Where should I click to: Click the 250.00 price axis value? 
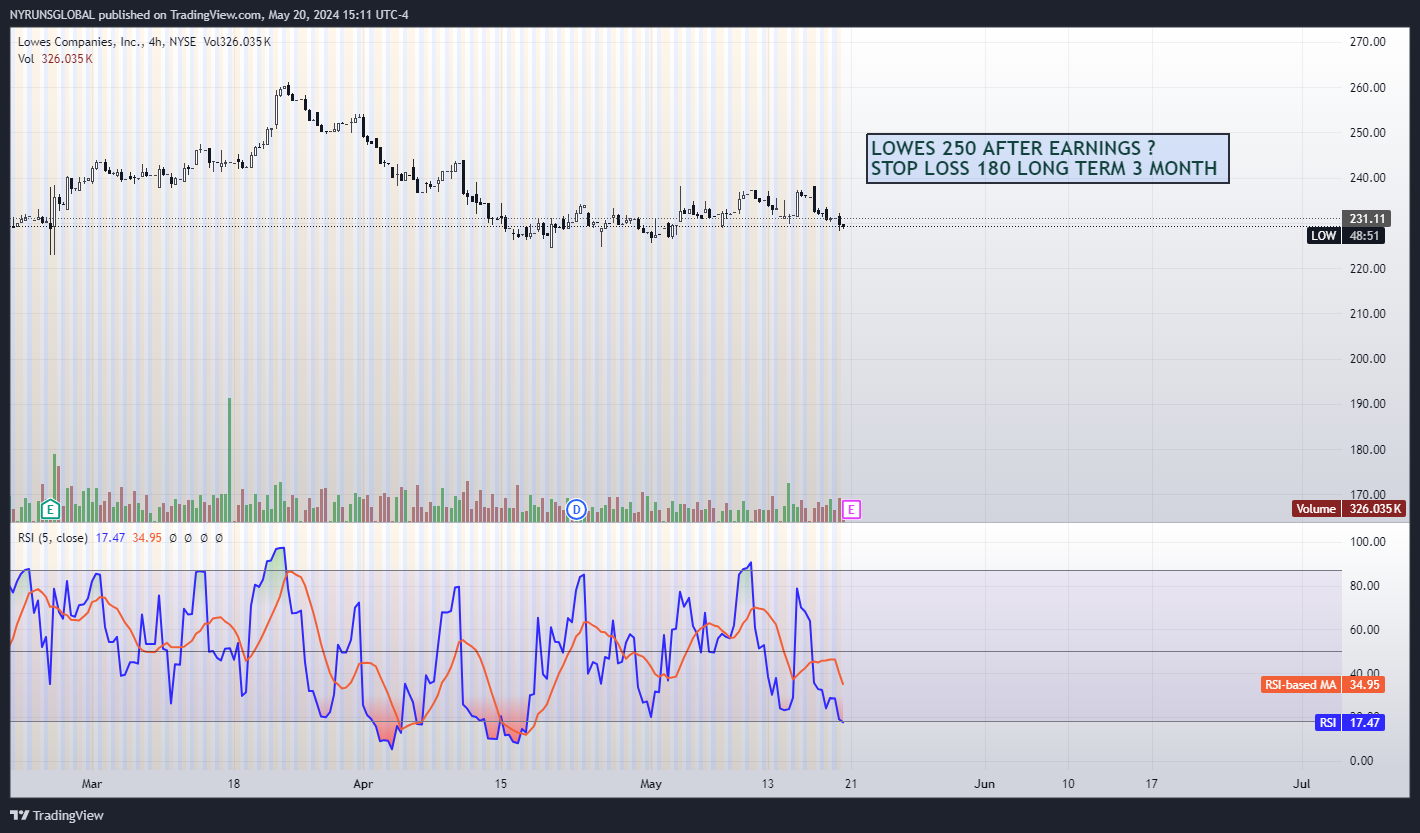[1367, 132]
